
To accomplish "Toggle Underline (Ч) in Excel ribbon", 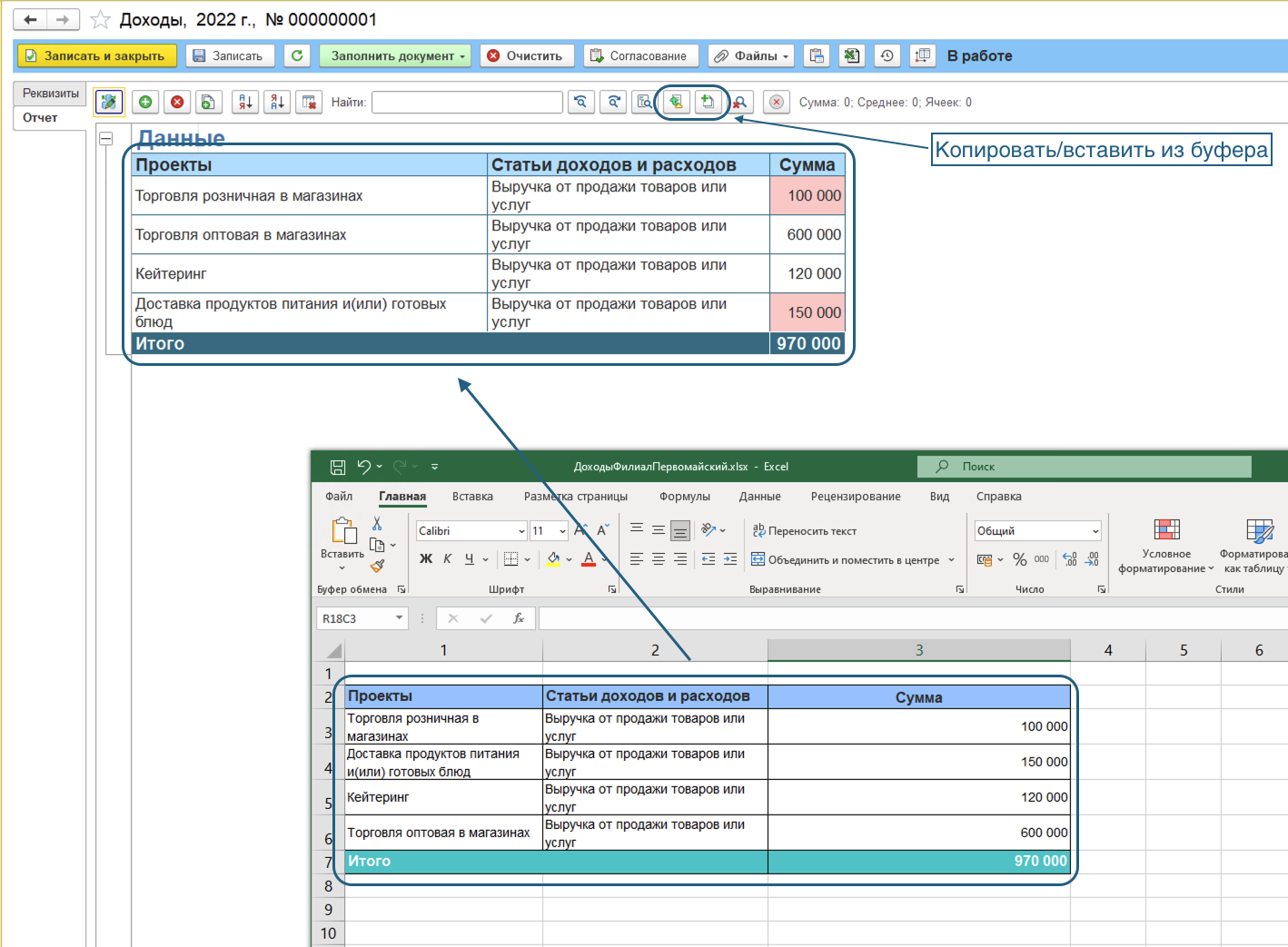I will coord(469,558).
